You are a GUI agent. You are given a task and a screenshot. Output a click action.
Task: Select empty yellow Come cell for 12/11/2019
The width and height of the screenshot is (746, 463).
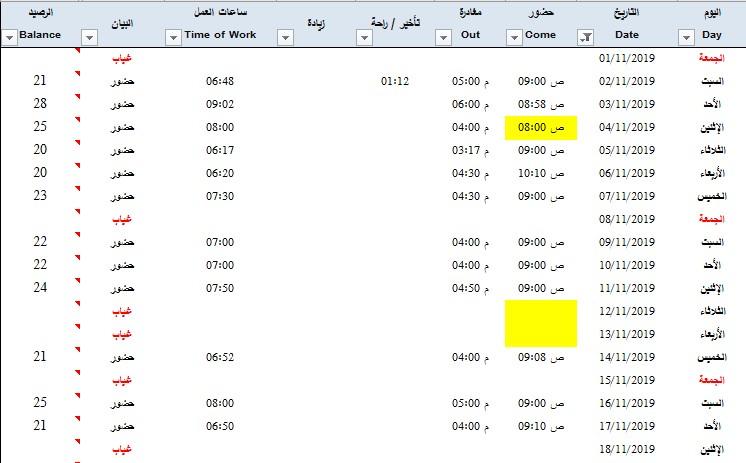point(541,311)
